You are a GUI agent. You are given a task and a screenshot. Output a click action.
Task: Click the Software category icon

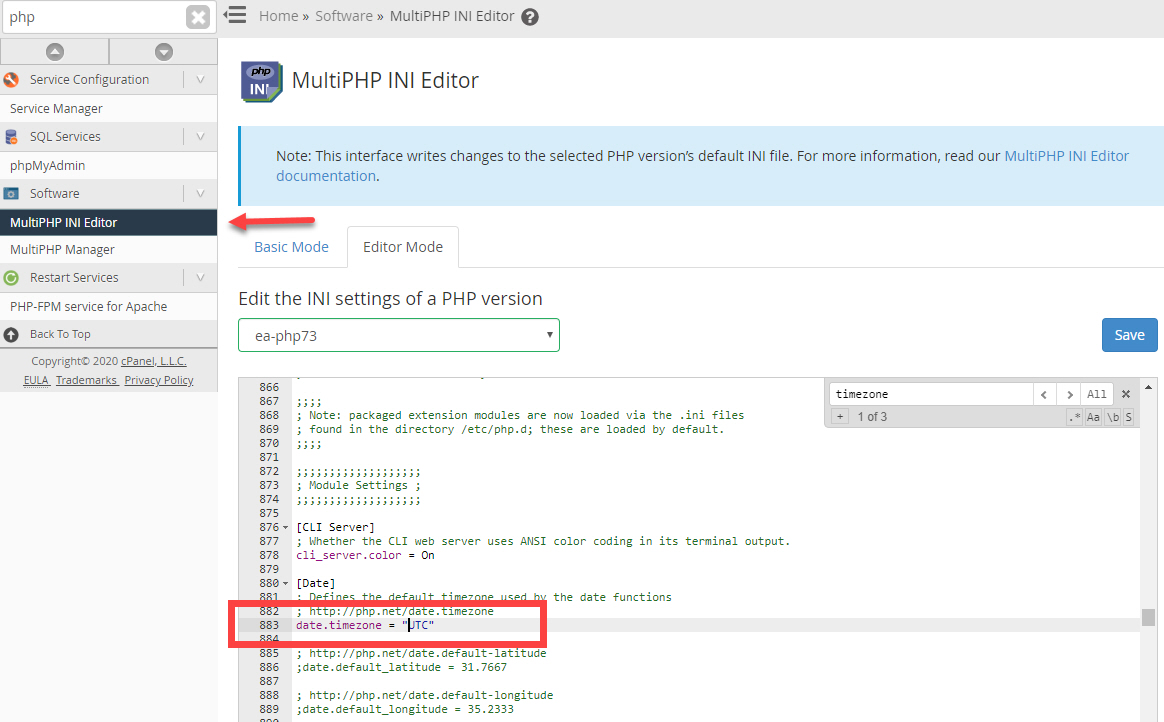11,194
